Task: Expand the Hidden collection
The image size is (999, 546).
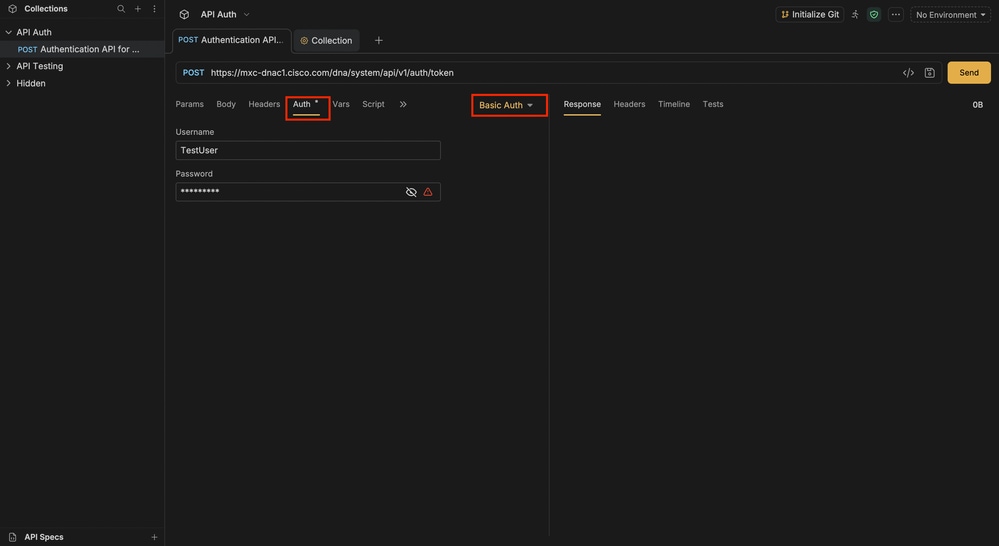Action: click(x=8, y=83)
